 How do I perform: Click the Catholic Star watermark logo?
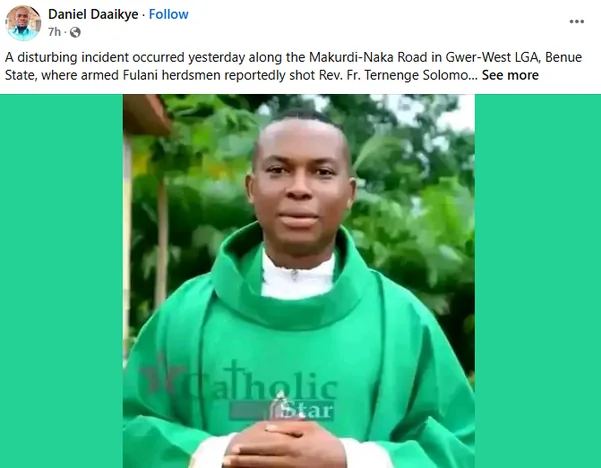point(240,390)
